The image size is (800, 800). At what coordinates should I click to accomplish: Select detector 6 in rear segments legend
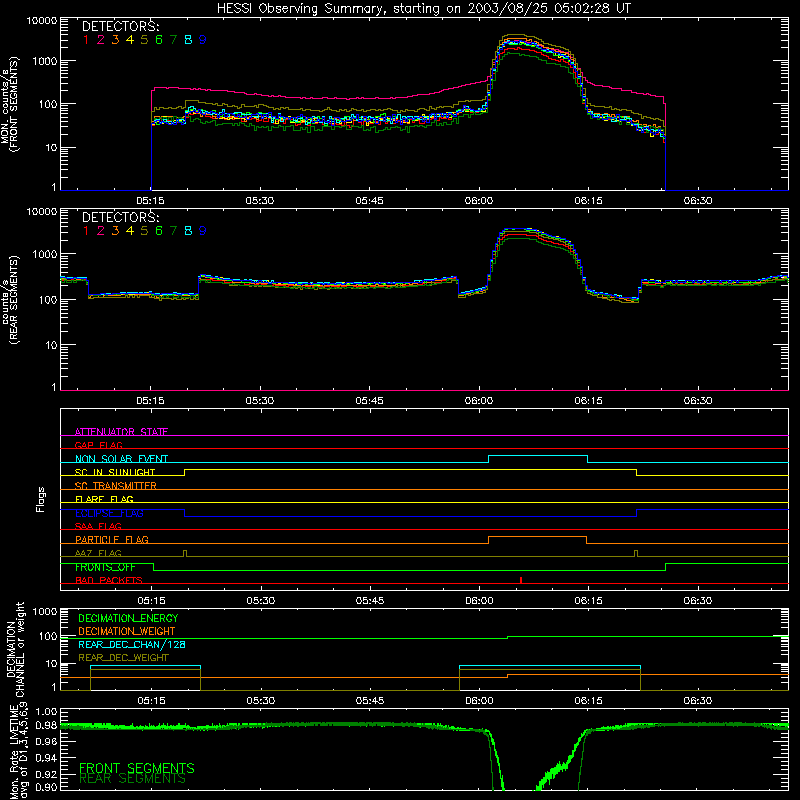(159, 231)
